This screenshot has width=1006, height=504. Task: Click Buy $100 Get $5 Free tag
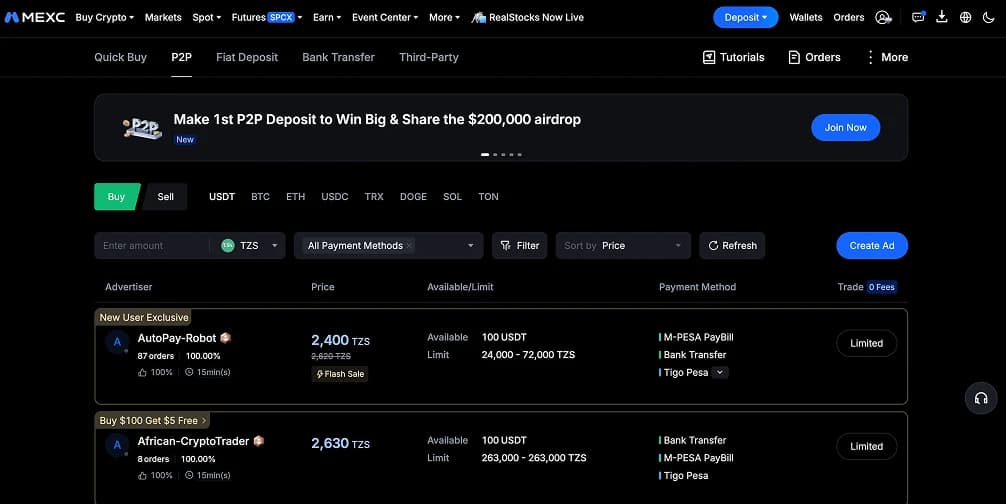[x=152, y=421]
